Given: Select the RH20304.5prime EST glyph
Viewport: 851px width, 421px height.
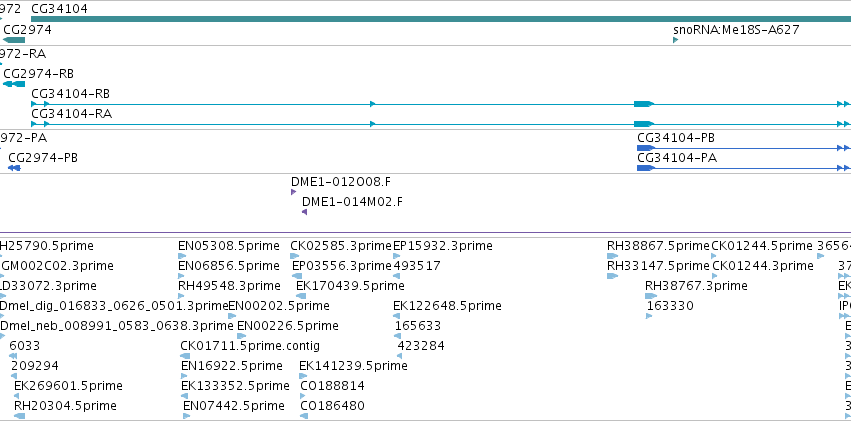Looking at the screenshot, I should pos(20,416).
